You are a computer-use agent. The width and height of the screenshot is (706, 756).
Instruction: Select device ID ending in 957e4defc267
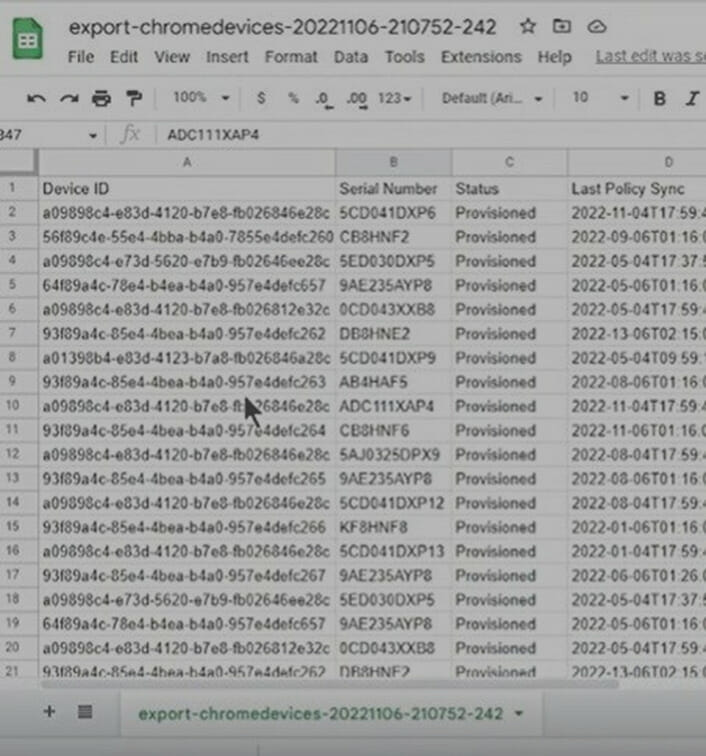[x=187, y=575]
